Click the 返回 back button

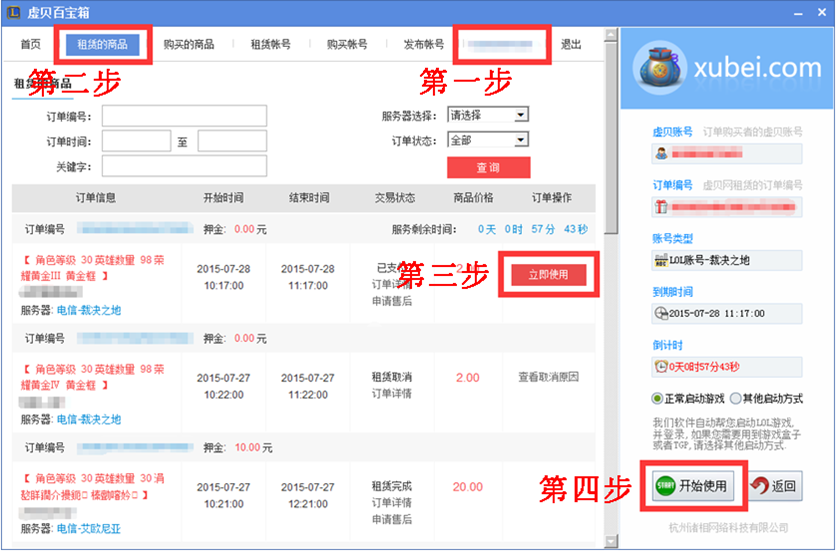click(773, 487)
